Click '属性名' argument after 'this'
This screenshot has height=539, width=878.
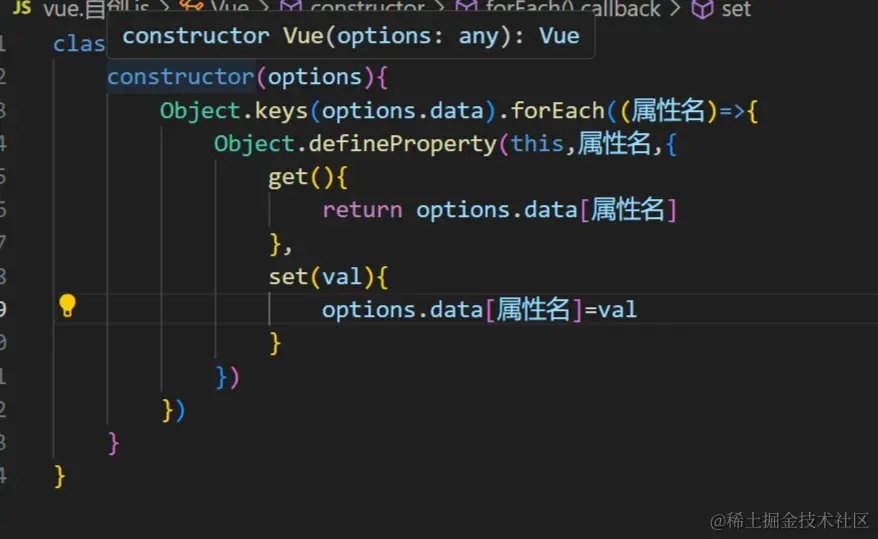[614, 144]
